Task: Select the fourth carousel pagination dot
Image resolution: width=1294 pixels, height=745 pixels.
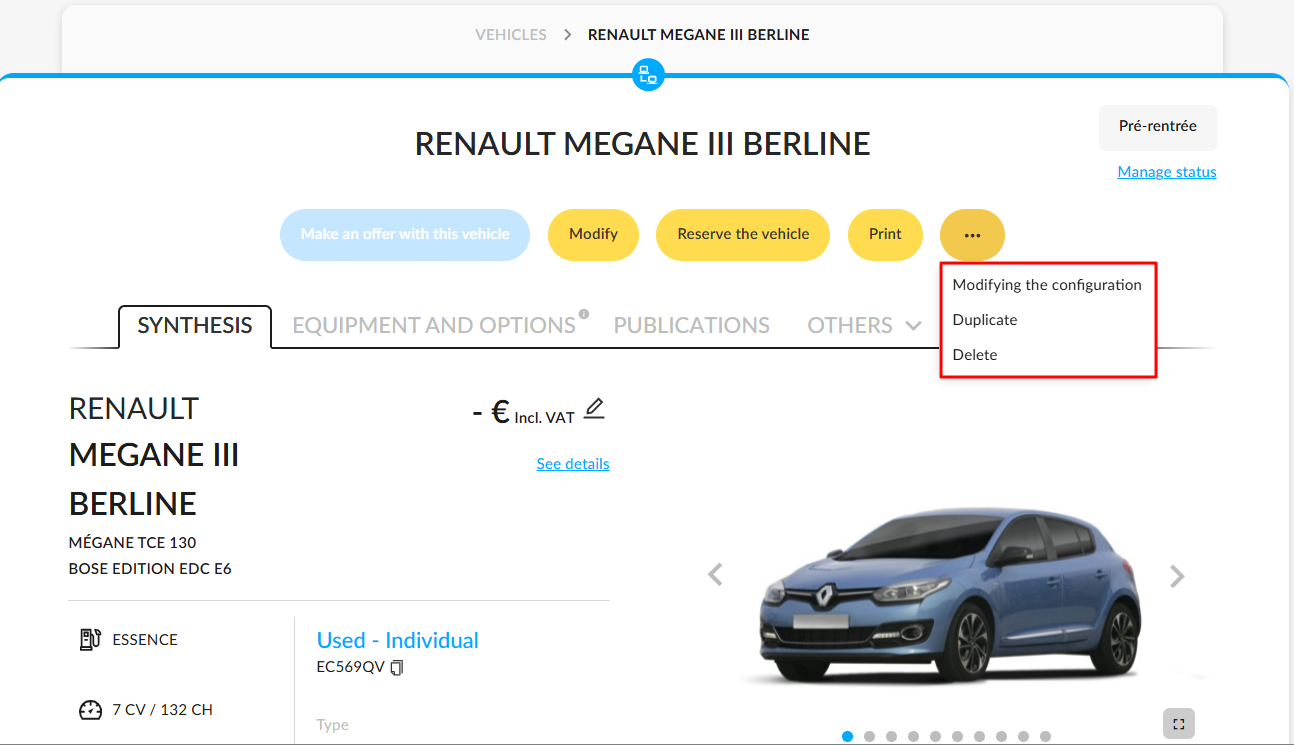Action: pyautogui.click(x=913, y=735)
